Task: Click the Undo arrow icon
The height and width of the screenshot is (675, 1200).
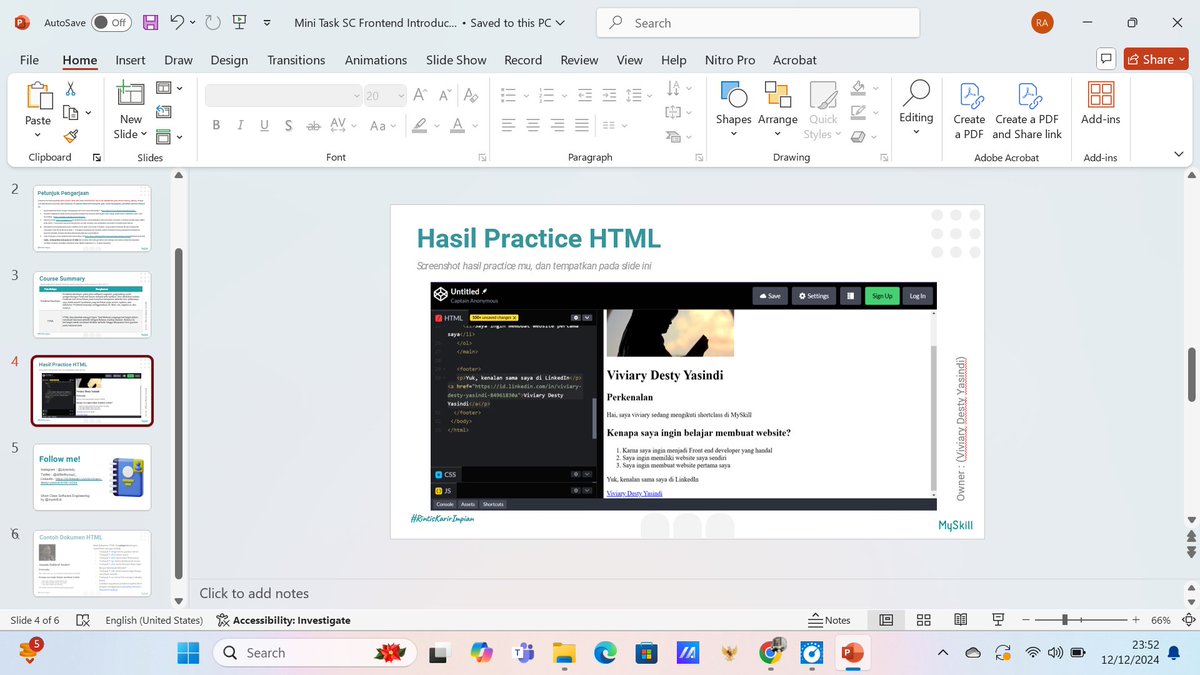Action: tap(176, 22)
